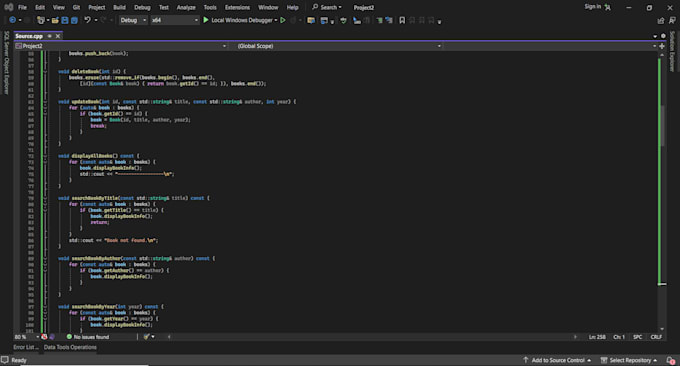Image resolution: width=680 pixels, height=366 pixels.
Task: Open the Data Tools Operations tab
Action: coord(70,347)
